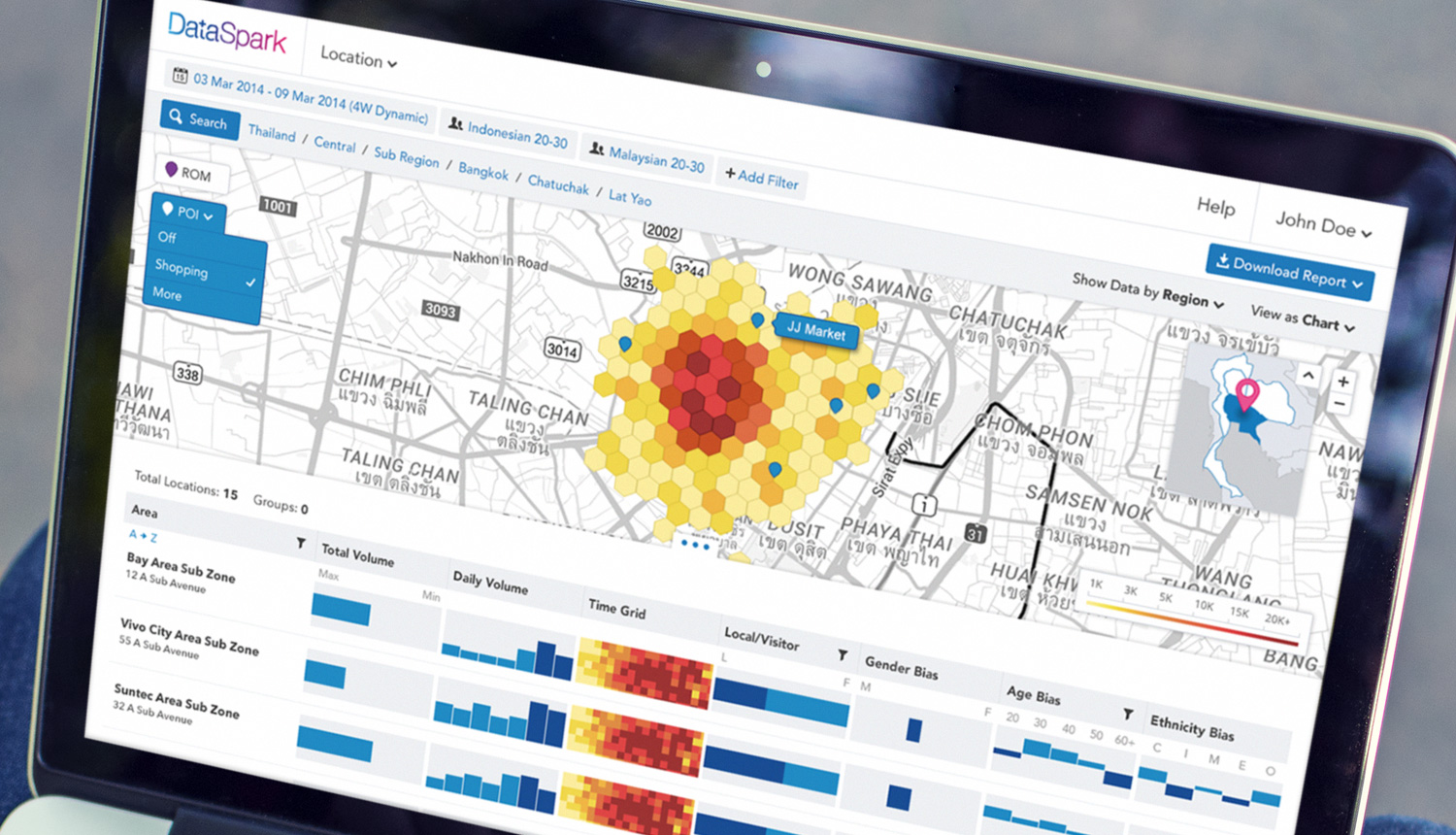The height and width of the screenshot is (835, 1456).
Task: Click the funnel filter icon in Local/Visitor column
Action: click(841, 655)
